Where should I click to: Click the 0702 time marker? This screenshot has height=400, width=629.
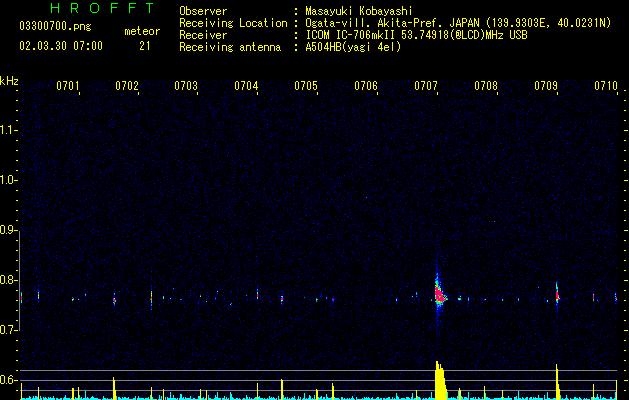(127, 86)
